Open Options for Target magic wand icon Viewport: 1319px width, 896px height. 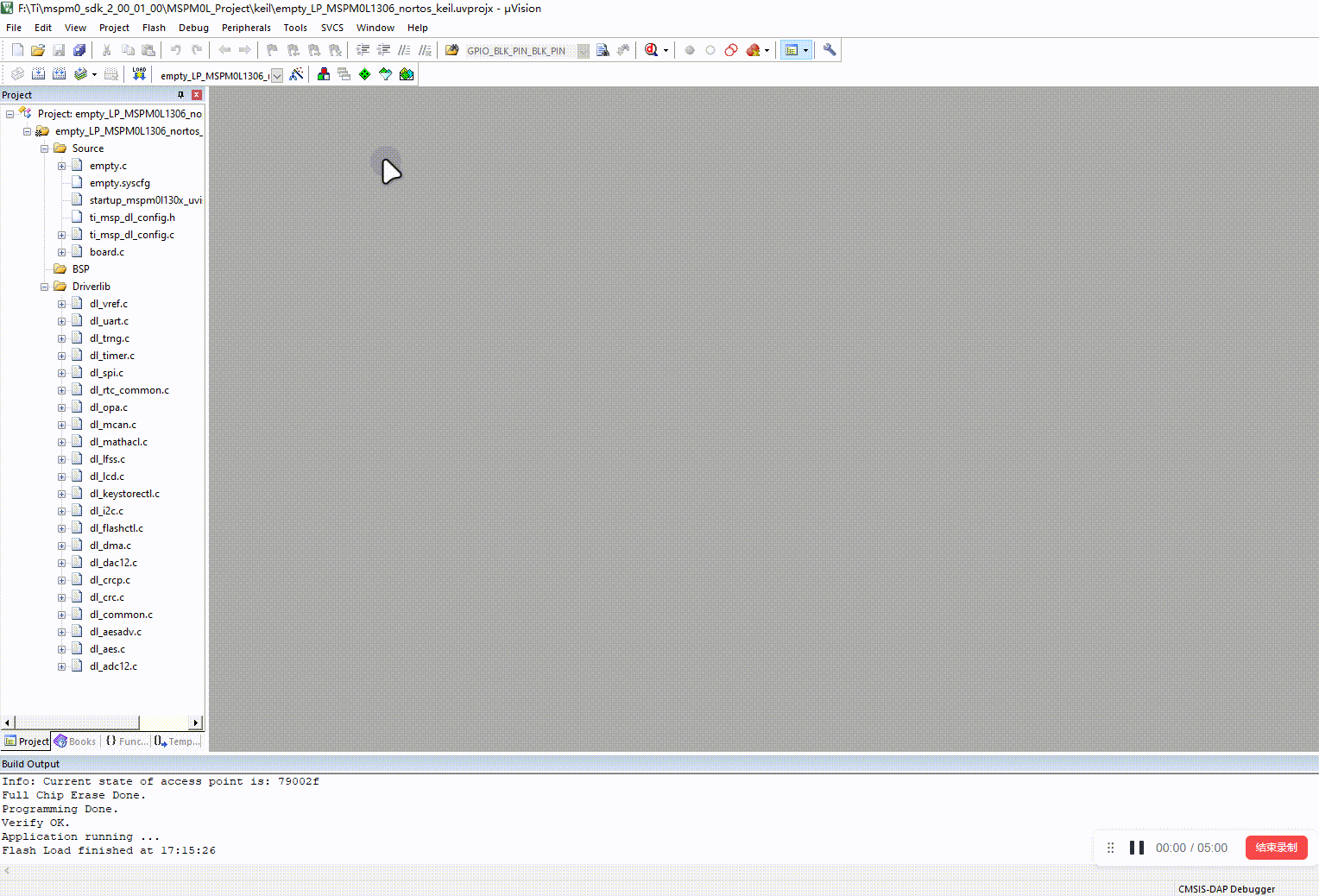tap(296, 74)
